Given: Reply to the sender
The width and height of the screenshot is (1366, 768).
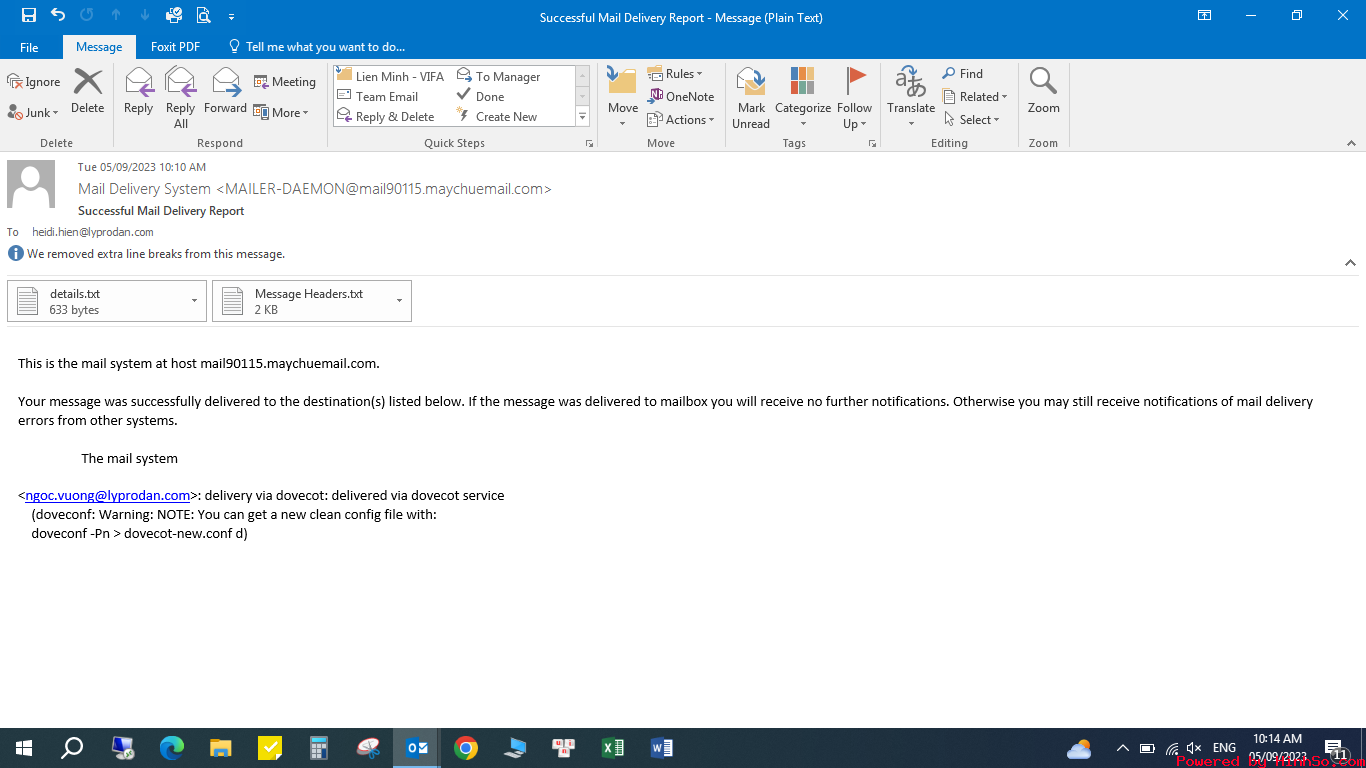Looking at the screenshot, I should (138, 92).
